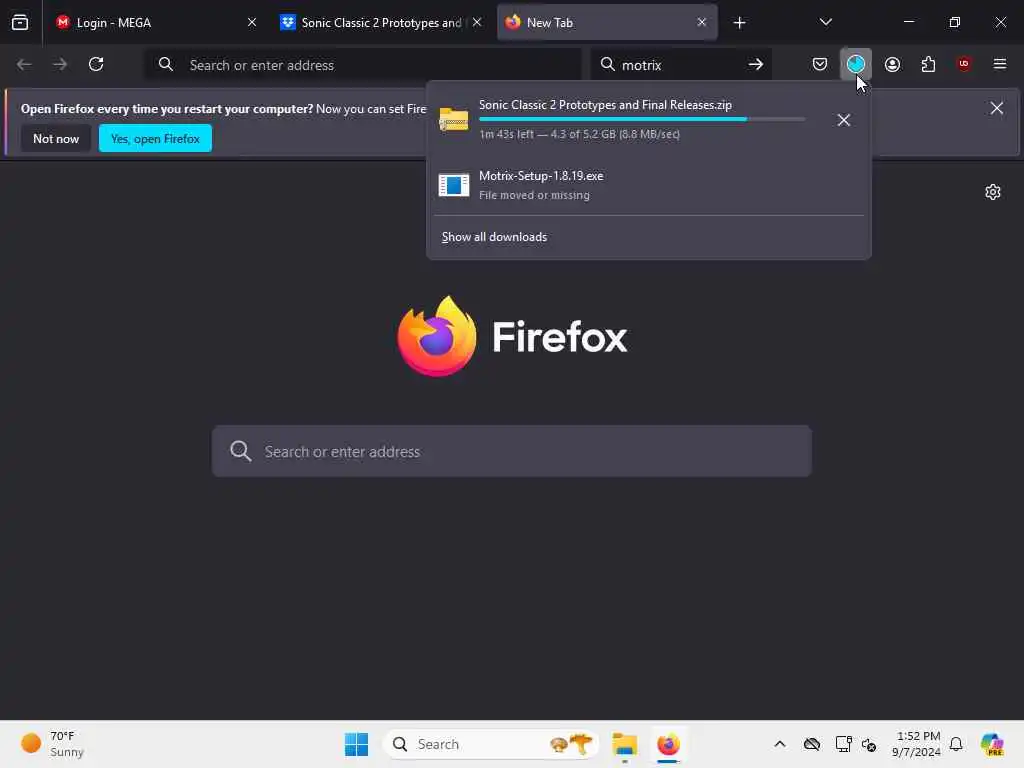Focus the center Search or enter address box

coord(512,451)
